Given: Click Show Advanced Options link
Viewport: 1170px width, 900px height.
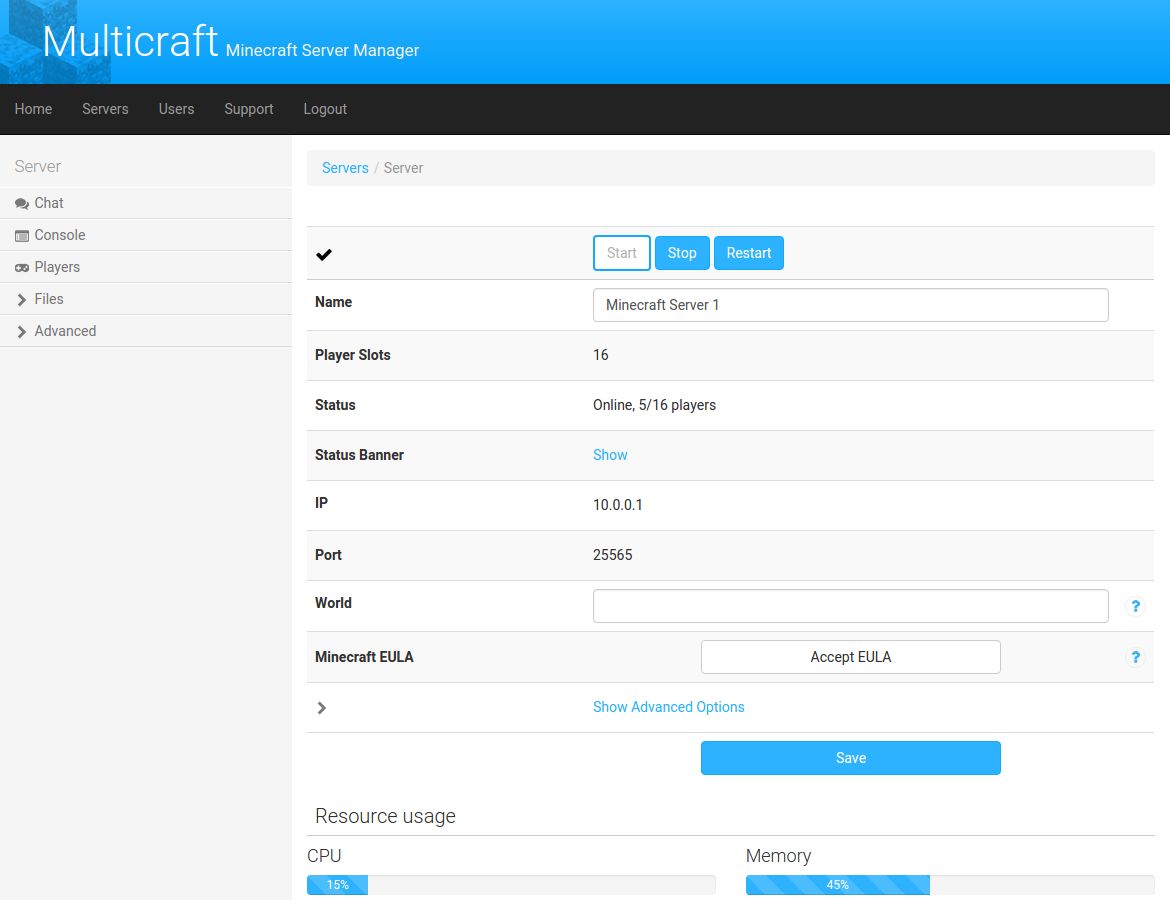Looking at the screenshot, I should point(669,707).
